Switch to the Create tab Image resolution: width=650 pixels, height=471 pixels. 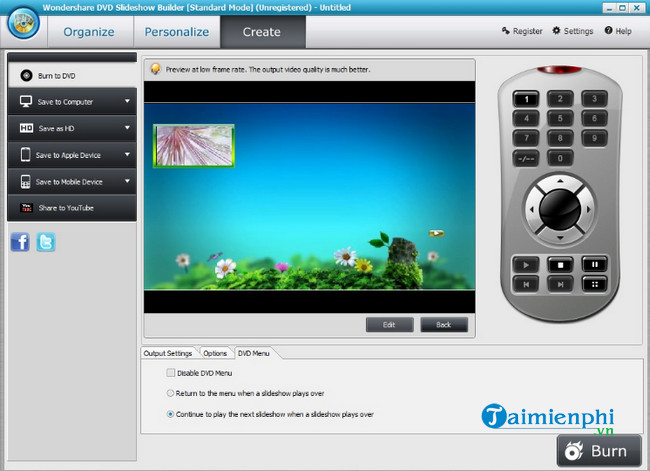click(262, 32)
